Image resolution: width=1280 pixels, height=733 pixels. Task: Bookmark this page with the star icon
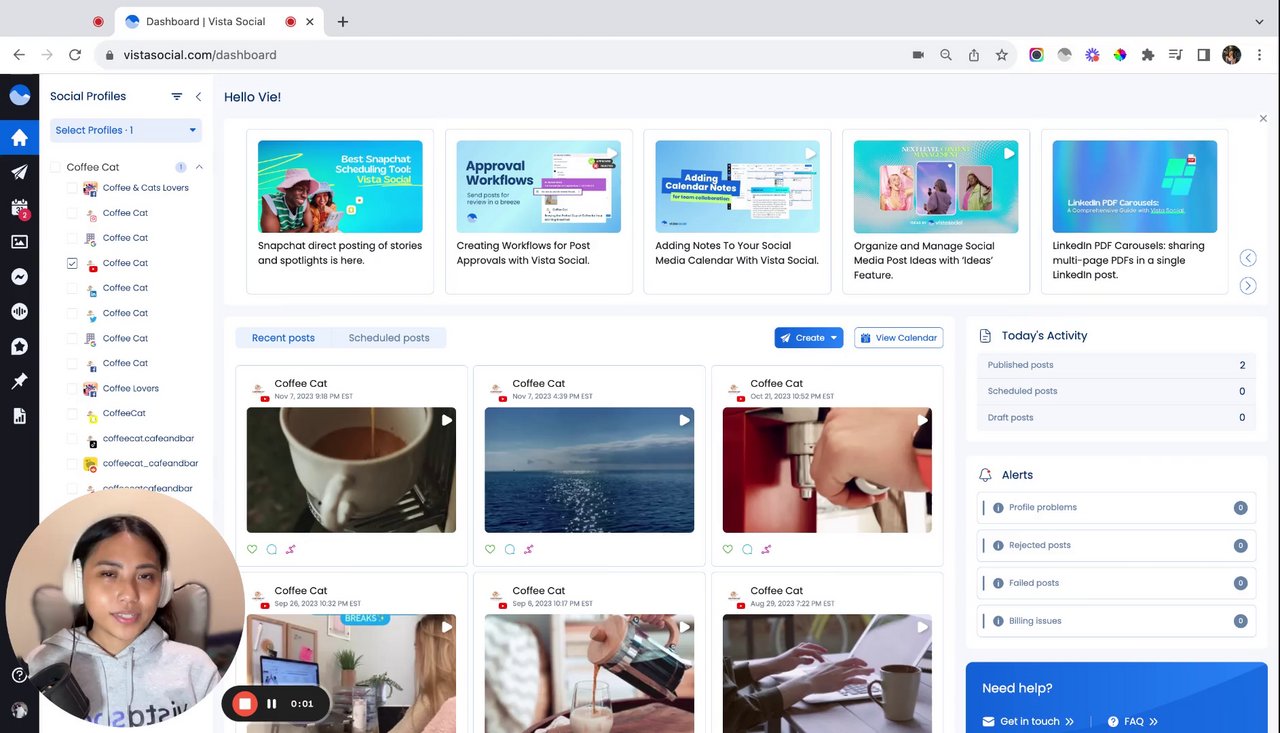click(x=1001, y=55)
